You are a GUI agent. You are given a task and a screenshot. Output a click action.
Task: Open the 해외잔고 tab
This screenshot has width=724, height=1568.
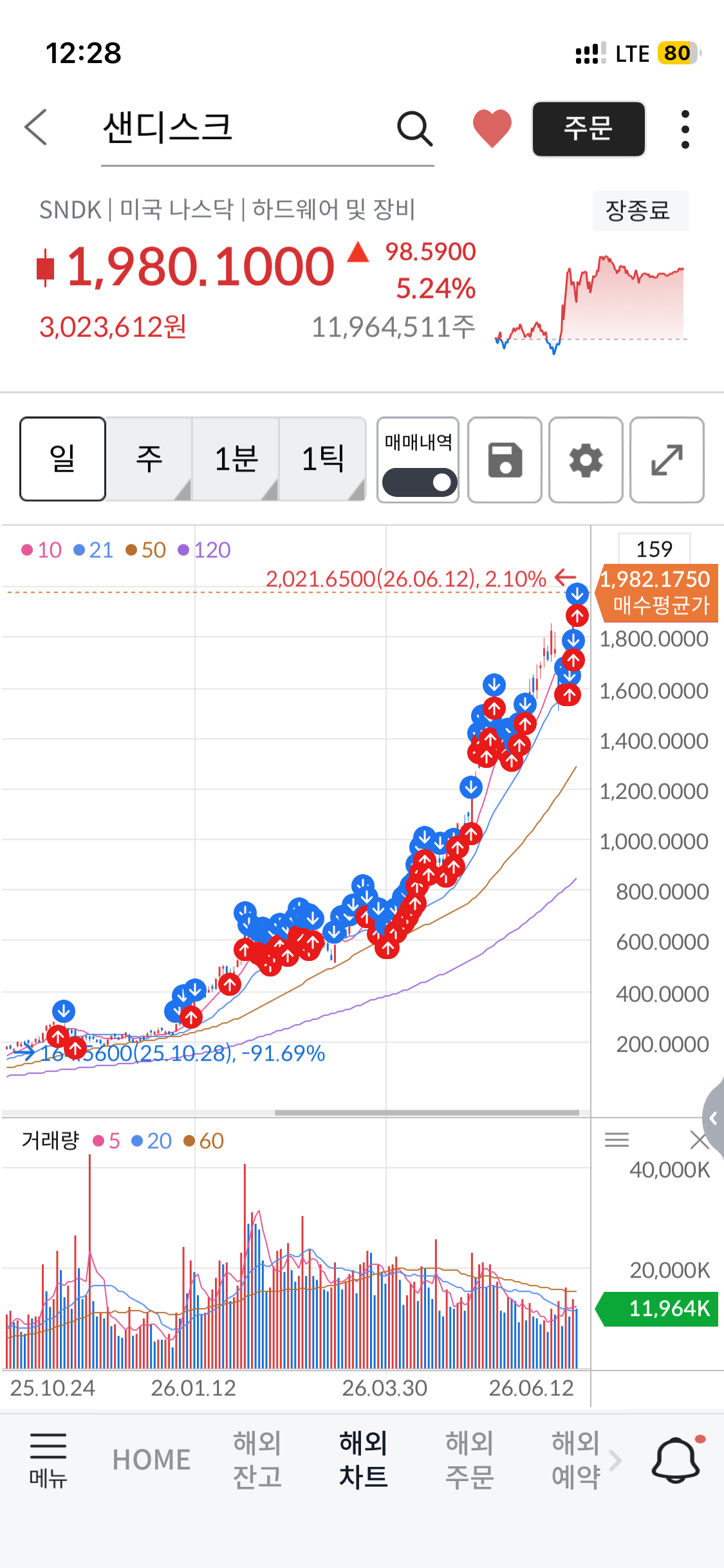(x=257, y=1460)
